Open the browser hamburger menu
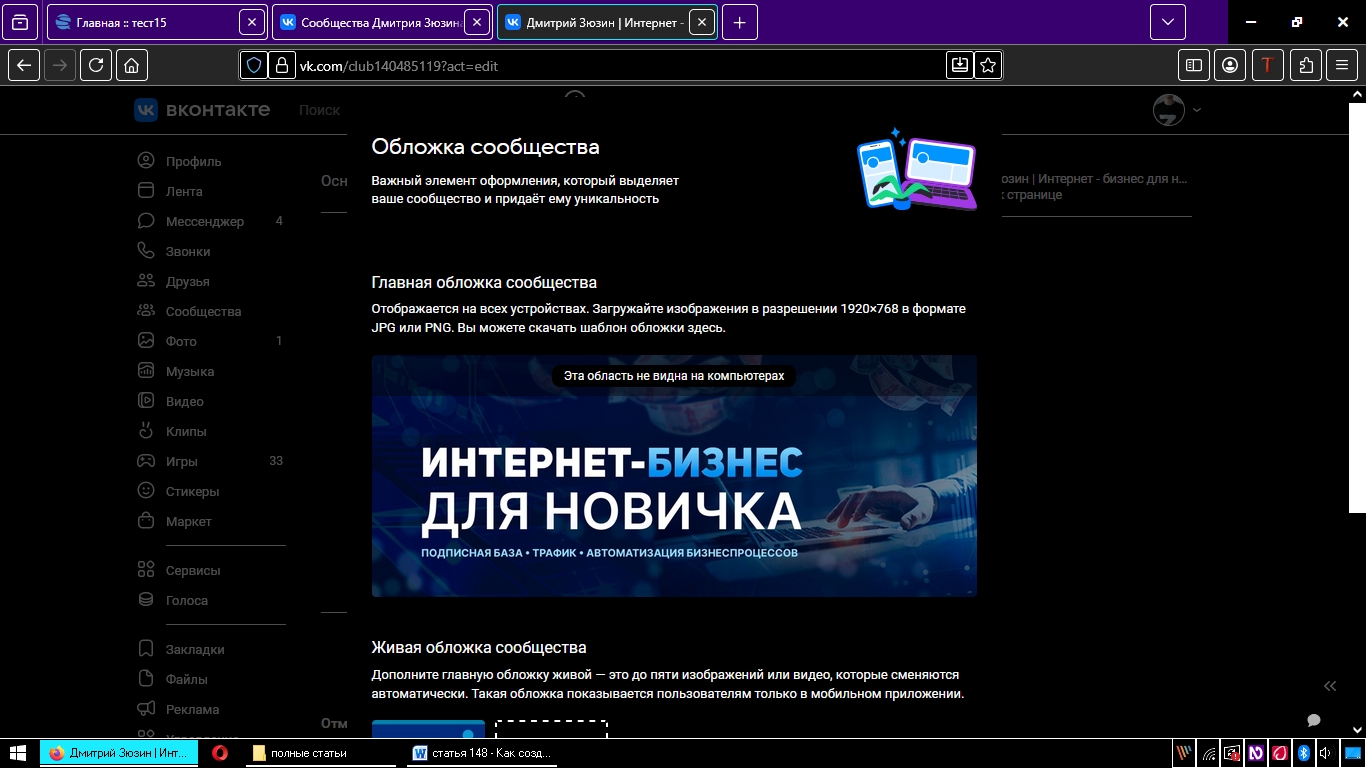Screen dimensions: 1366x768 tap(1341, 65)
